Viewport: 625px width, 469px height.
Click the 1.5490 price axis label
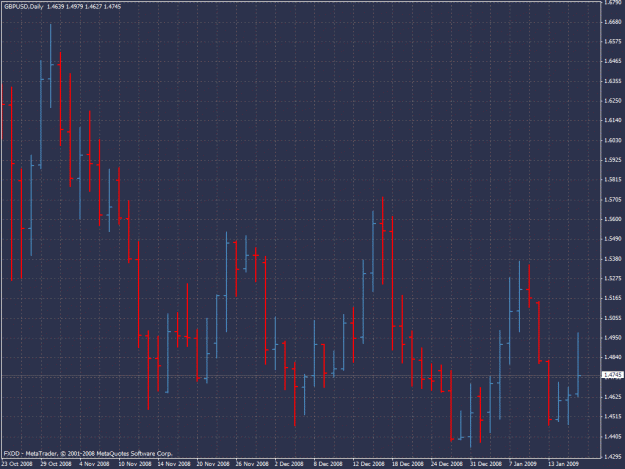(x=613, y=239)
